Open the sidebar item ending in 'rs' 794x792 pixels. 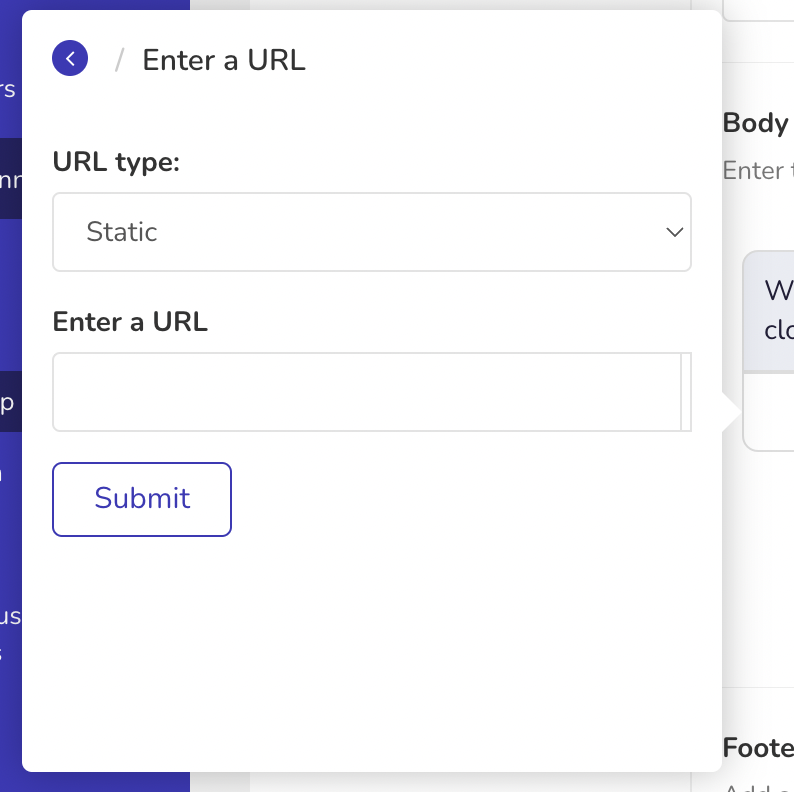[x=8, y=90]
